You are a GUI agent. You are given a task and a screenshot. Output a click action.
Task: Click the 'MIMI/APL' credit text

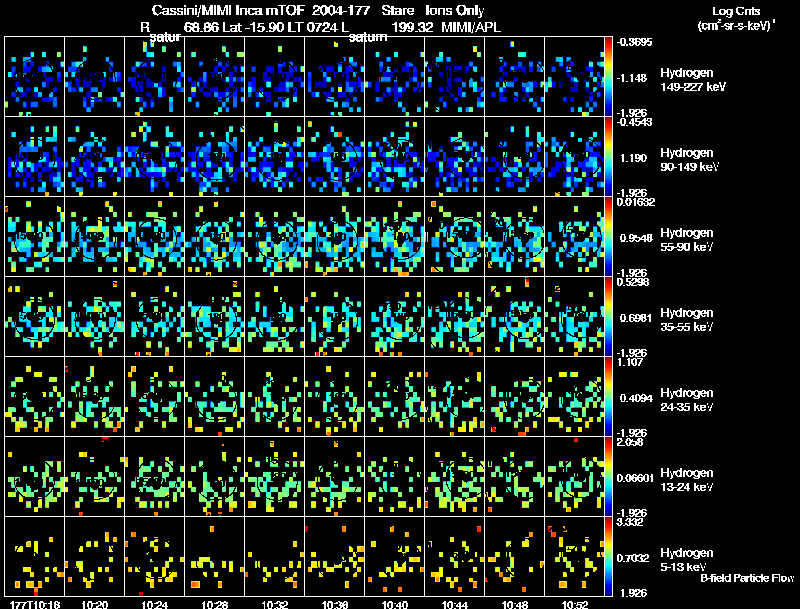470,27
